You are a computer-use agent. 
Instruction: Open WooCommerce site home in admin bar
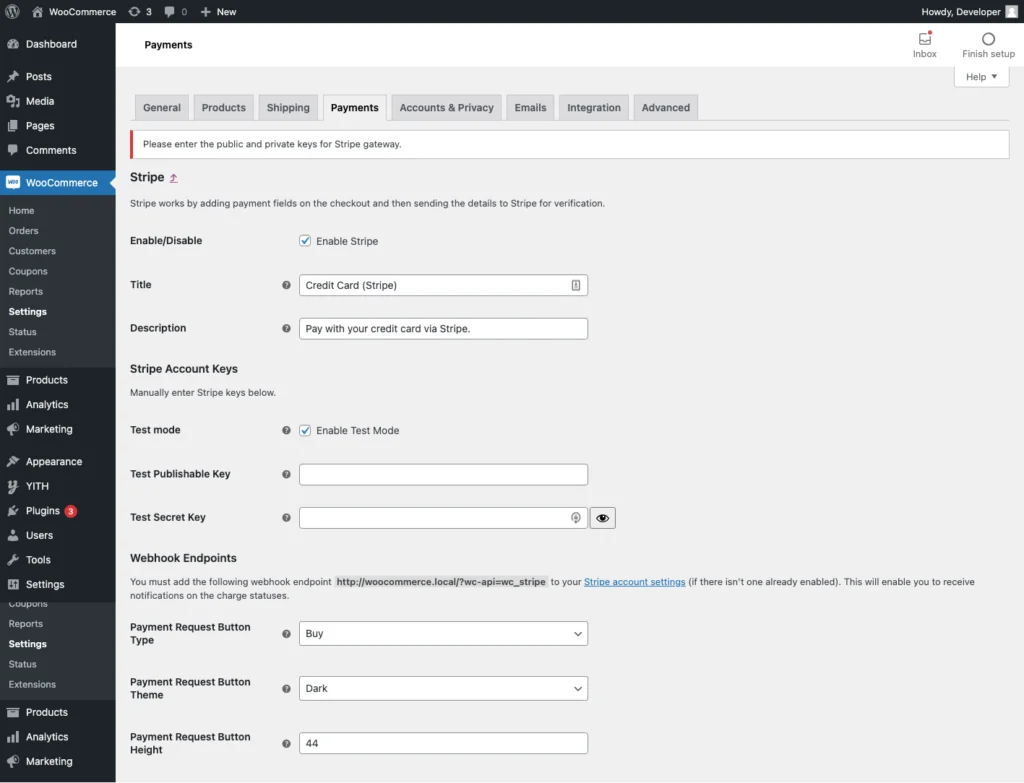(x=74, y=12)
